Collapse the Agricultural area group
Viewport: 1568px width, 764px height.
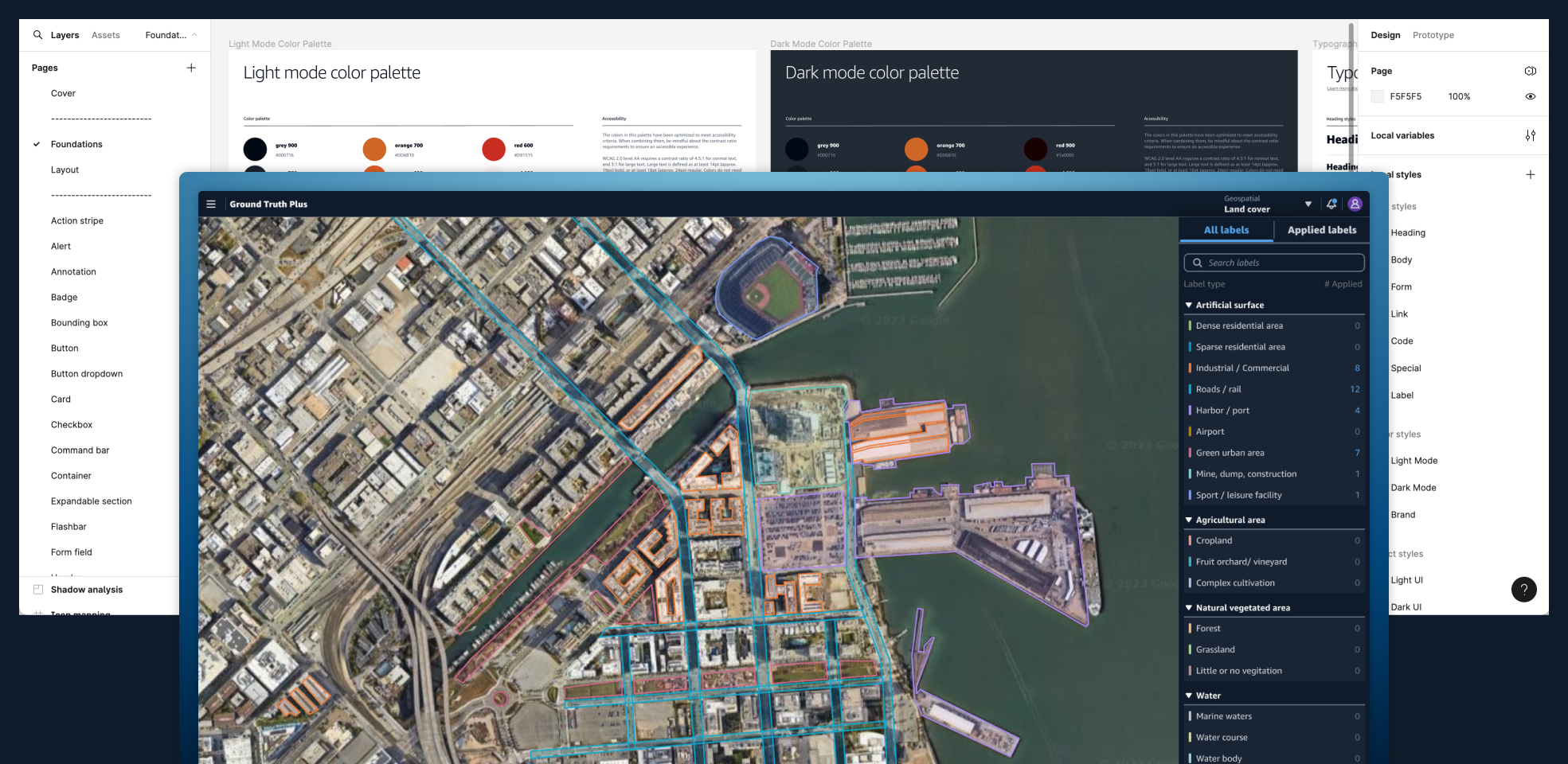tap(1189, 520)
